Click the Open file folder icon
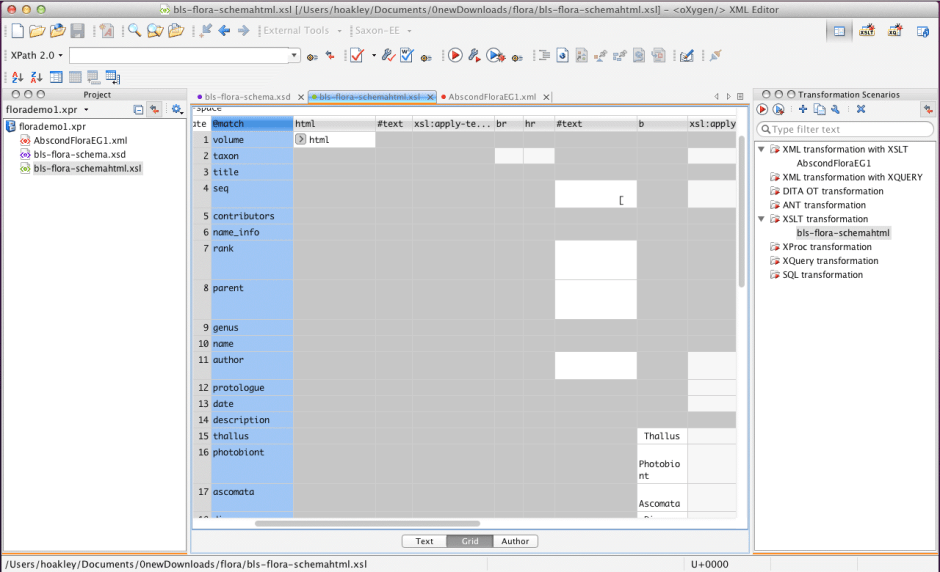940x572 pixels. (37, 31)
